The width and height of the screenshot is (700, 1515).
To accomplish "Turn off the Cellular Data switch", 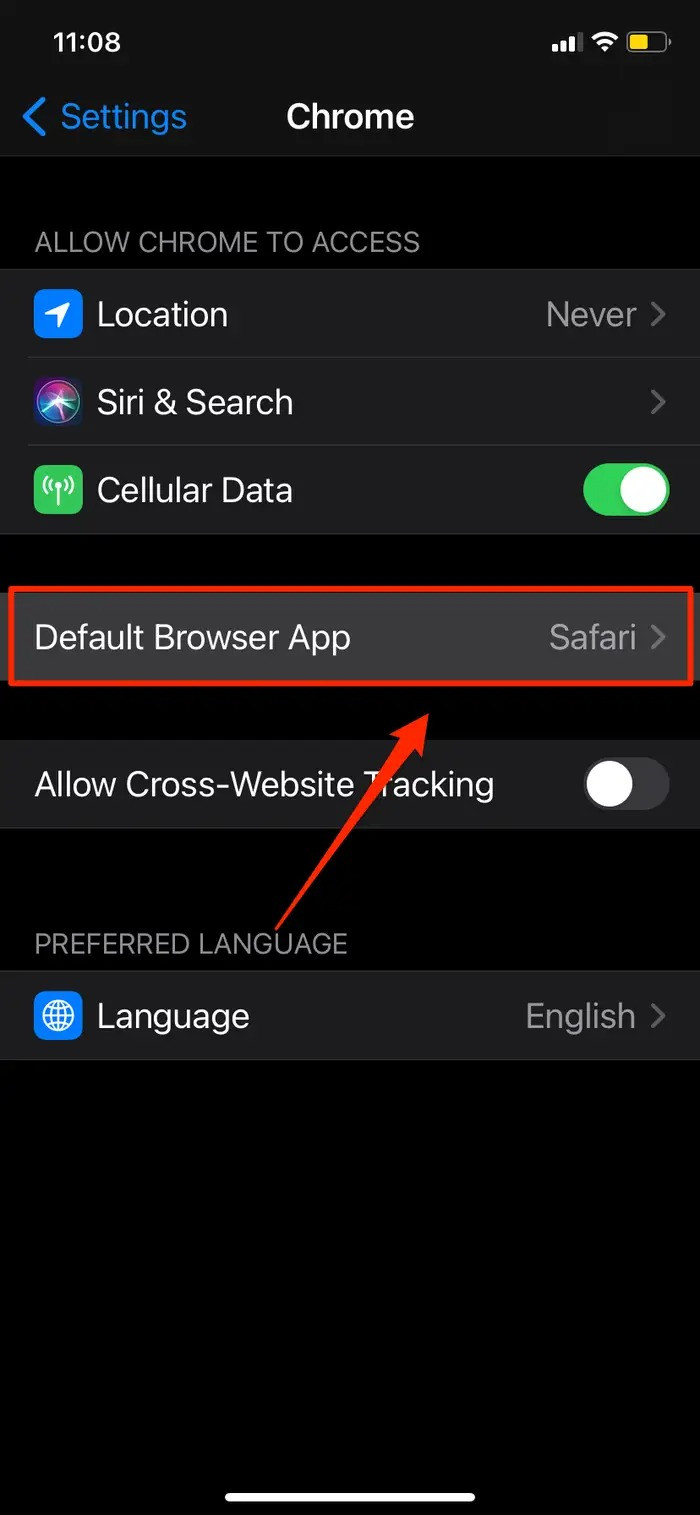I will [x=626, y=490].
